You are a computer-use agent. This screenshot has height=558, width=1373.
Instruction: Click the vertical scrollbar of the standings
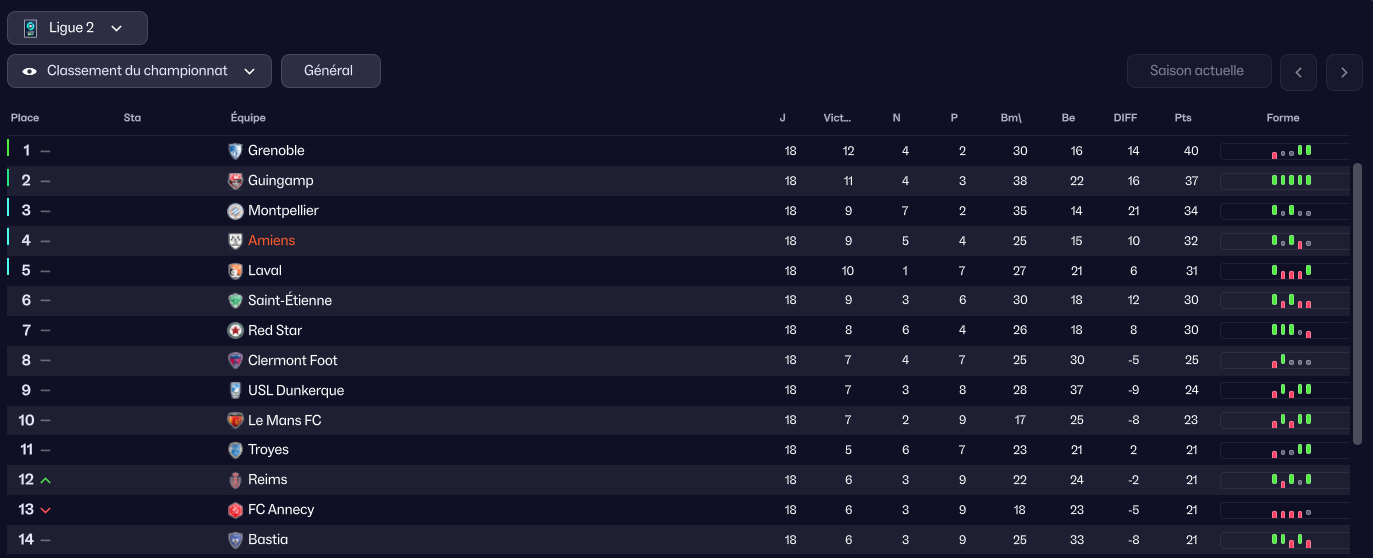1357,300
